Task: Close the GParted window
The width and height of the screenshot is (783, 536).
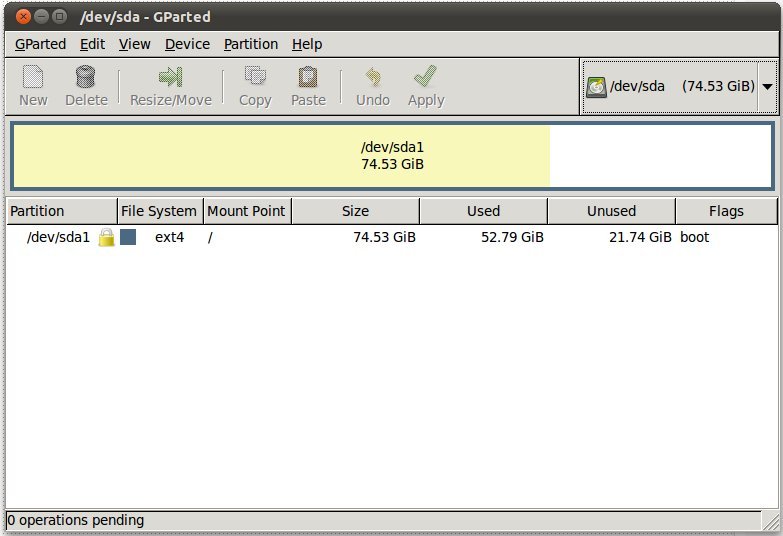Action: 23,16
